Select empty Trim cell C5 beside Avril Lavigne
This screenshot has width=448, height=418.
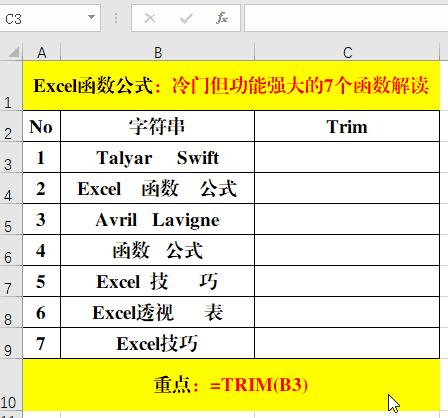[347, 219]
